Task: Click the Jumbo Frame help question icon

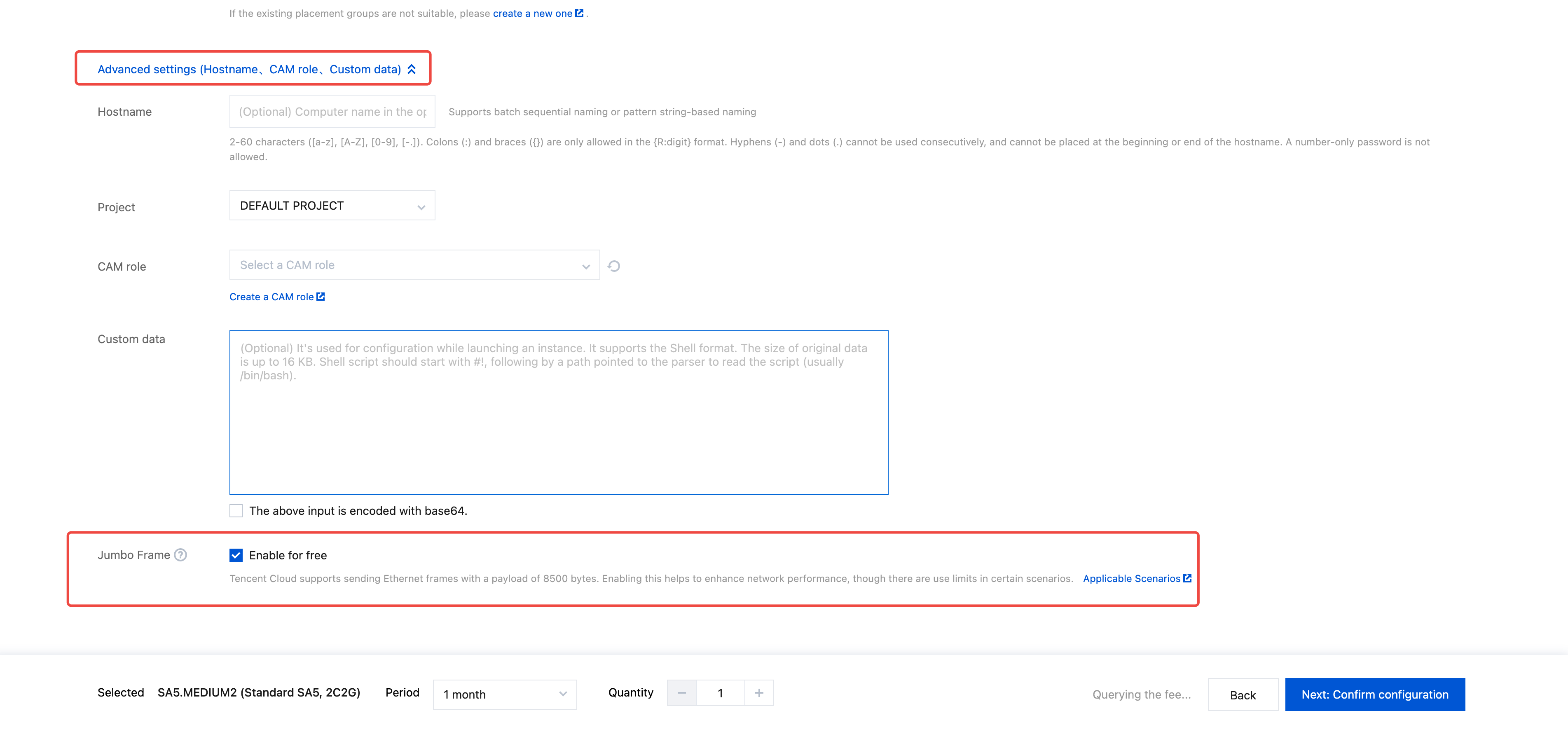Action: click(180, 554)
